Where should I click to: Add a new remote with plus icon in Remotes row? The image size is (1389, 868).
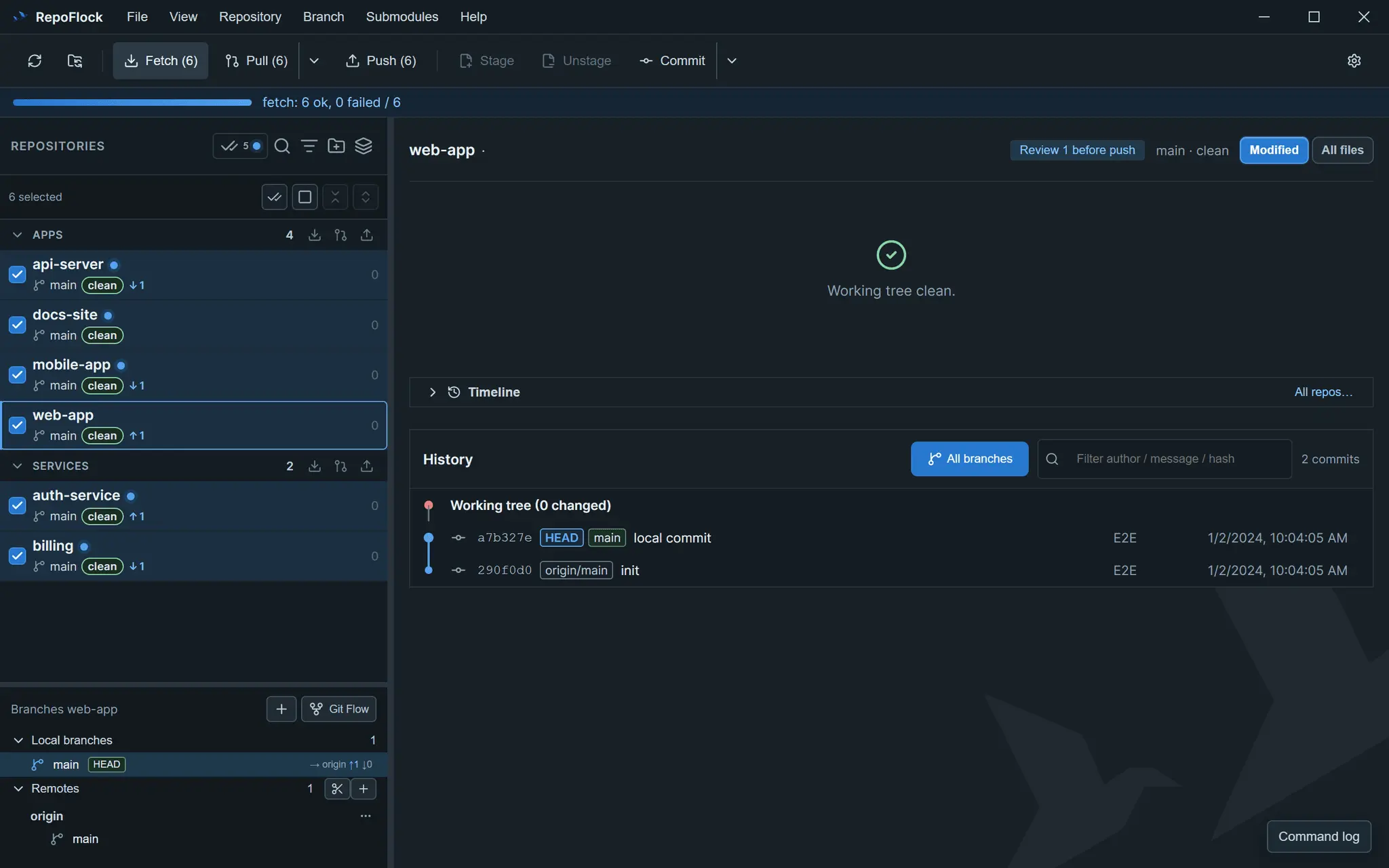pos(364,789)
